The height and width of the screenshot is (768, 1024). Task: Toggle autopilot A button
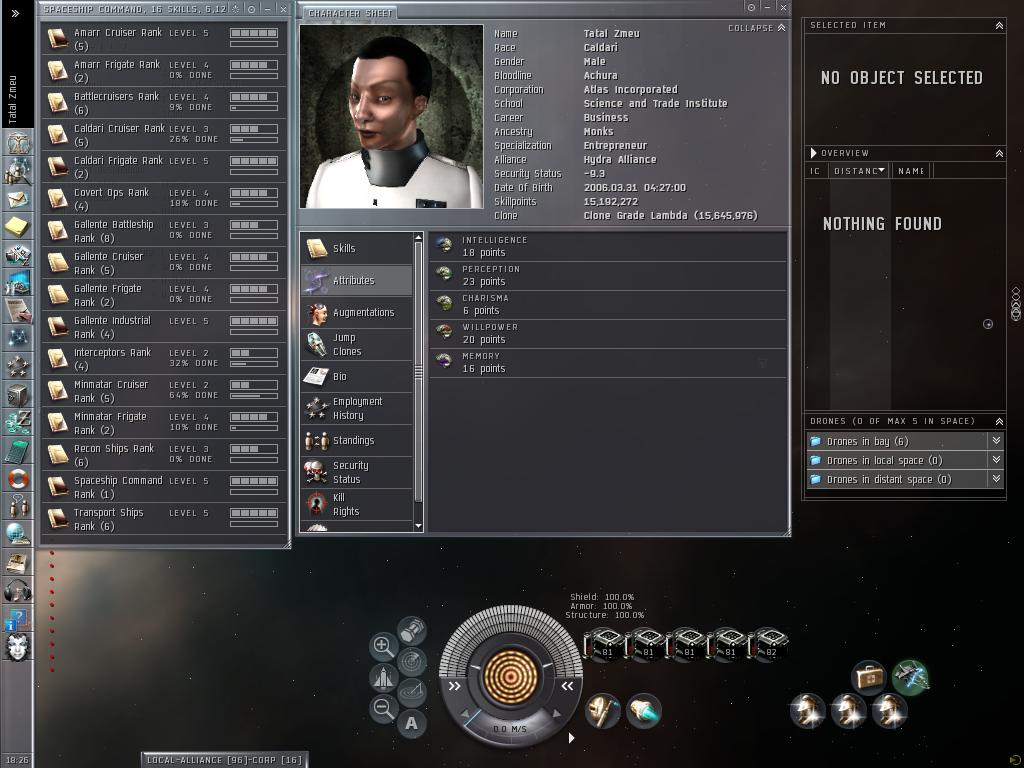coord(411,724)
